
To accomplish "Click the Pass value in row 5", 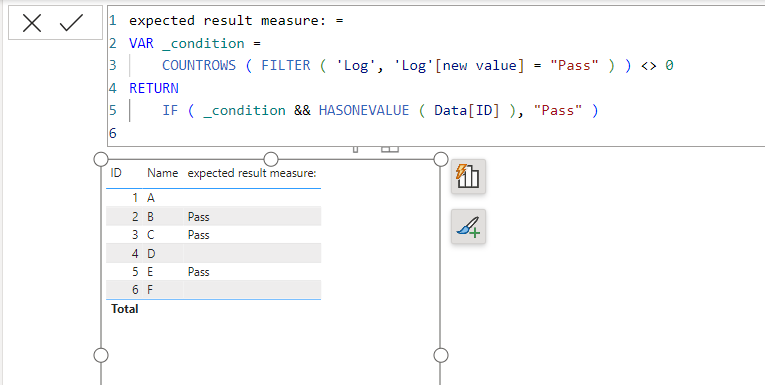I will pos(199,272).
